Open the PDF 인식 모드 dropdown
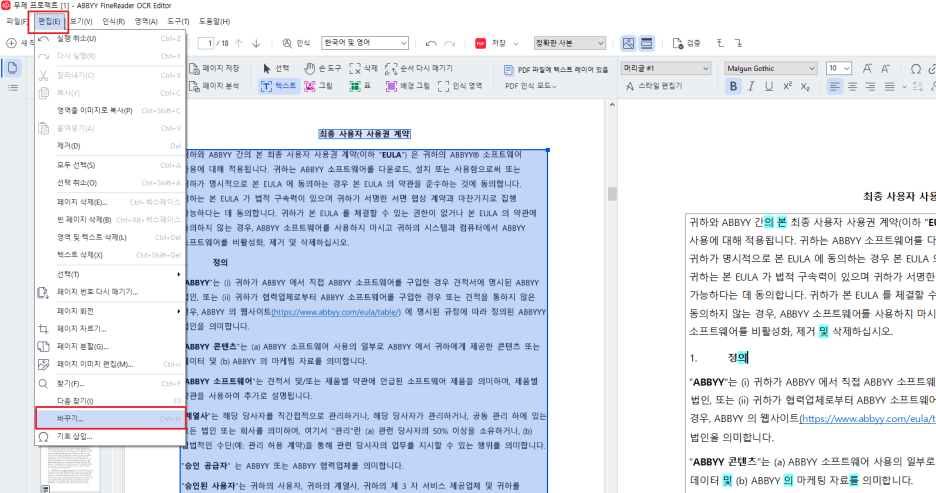This screenshot has height=493, width=936. pos(531,86)
